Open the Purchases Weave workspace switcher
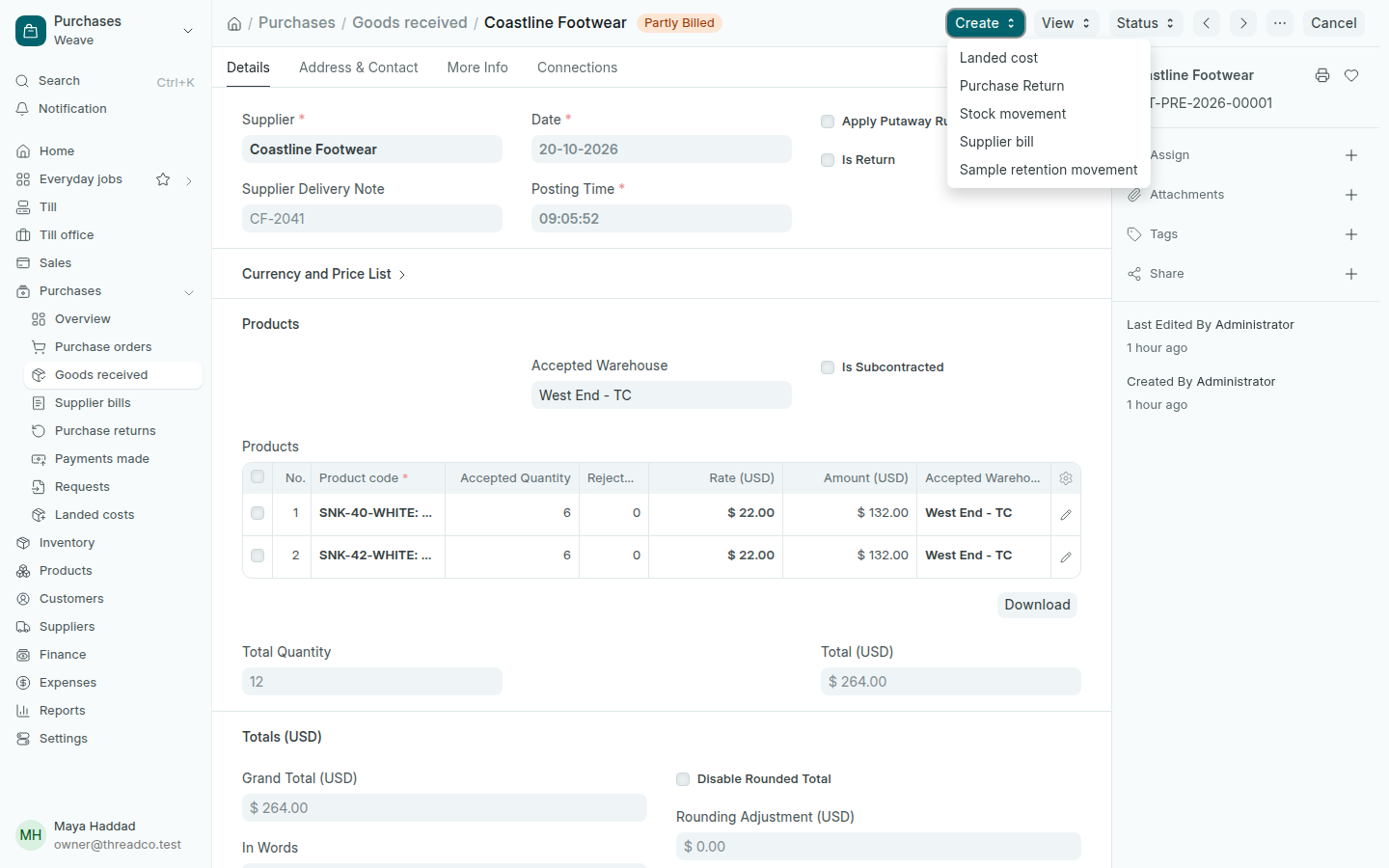This screenshot has width=1389, height=868. [x=106, y=31]
